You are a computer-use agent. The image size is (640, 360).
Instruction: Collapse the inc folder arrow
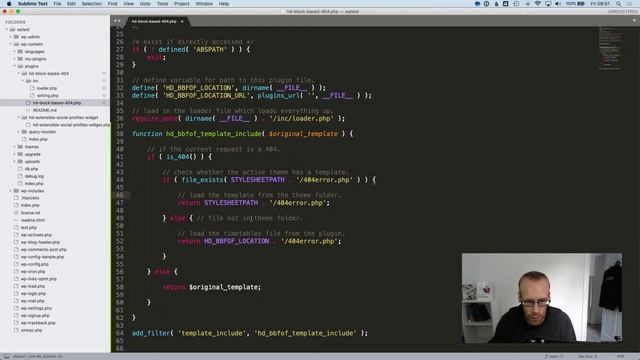[x=22, y=81]
